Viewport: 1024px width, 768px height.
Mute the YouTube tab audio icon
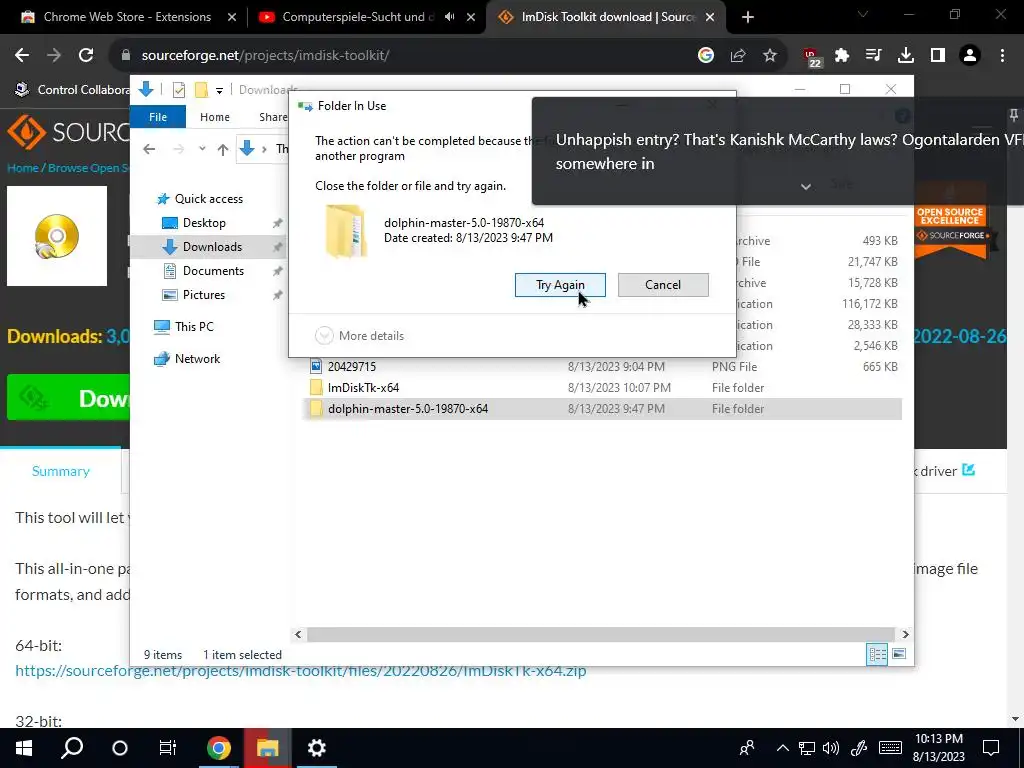450,17
